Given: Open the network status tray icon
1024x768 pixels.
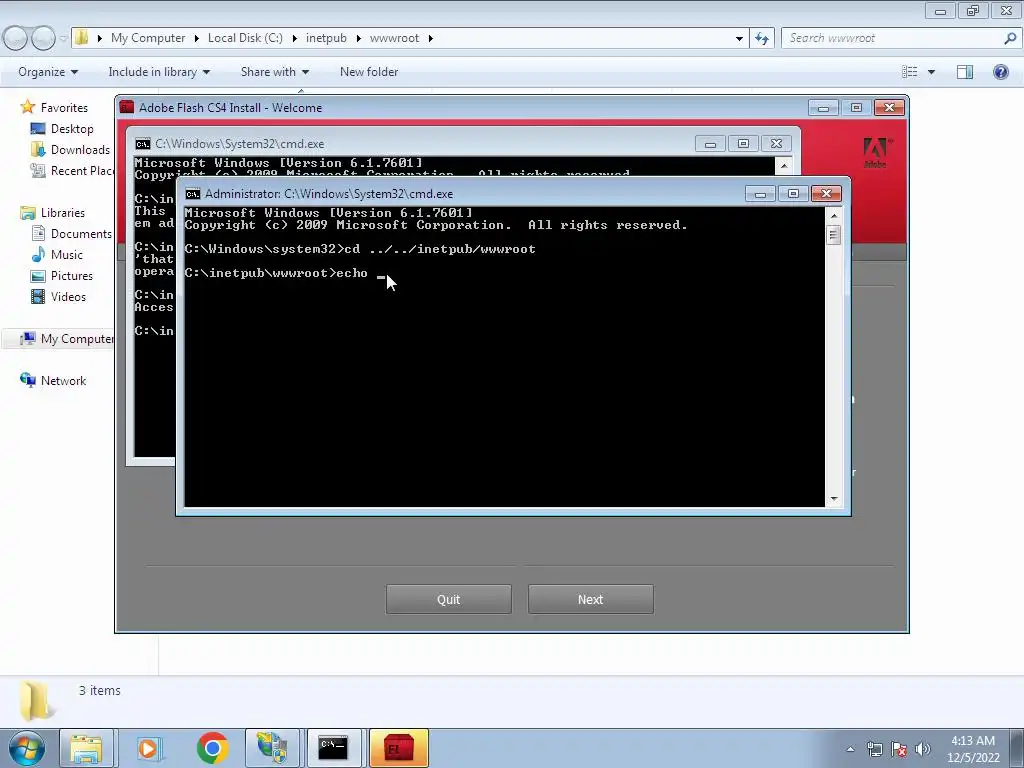Looking at the screenshot, I should (x=874, y=749).
